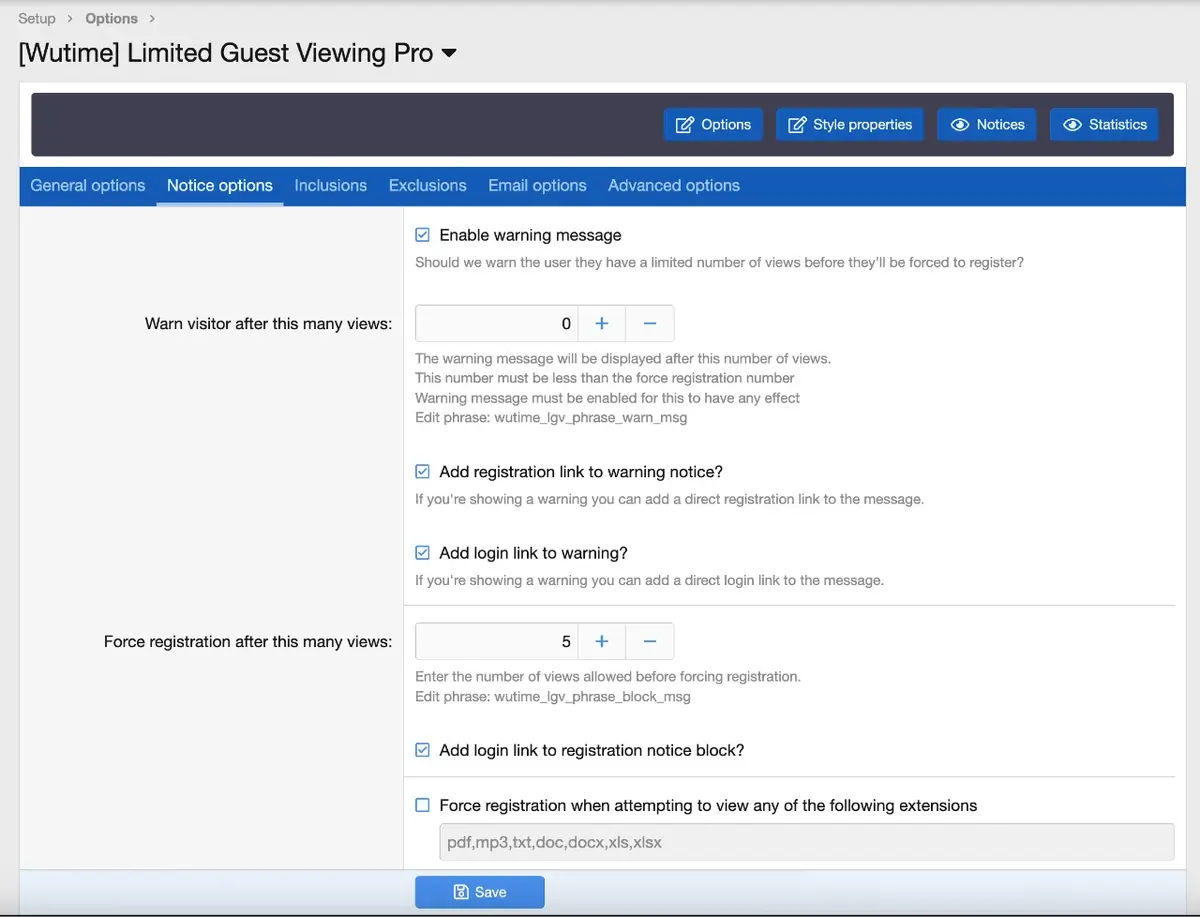Increase warn visitor views with plus
Viewport: 1200px width, 917px height.
[602, 324]
